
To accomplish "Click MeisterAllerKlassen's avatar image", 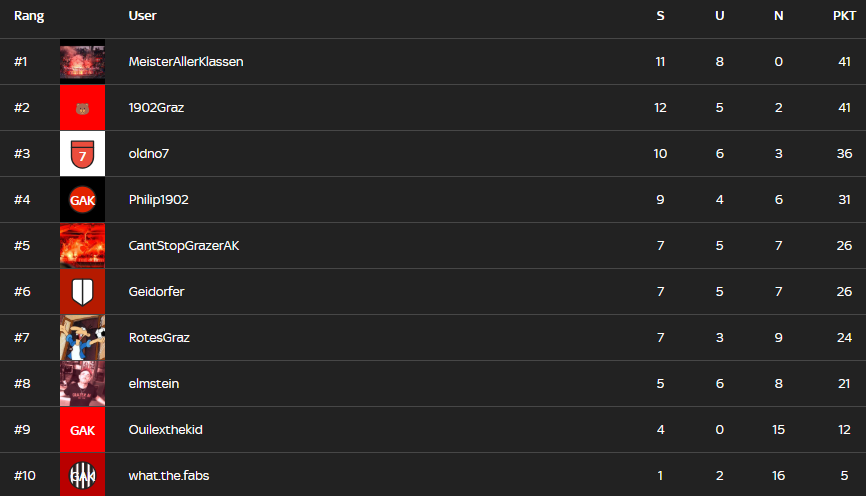I will point(82,62).
